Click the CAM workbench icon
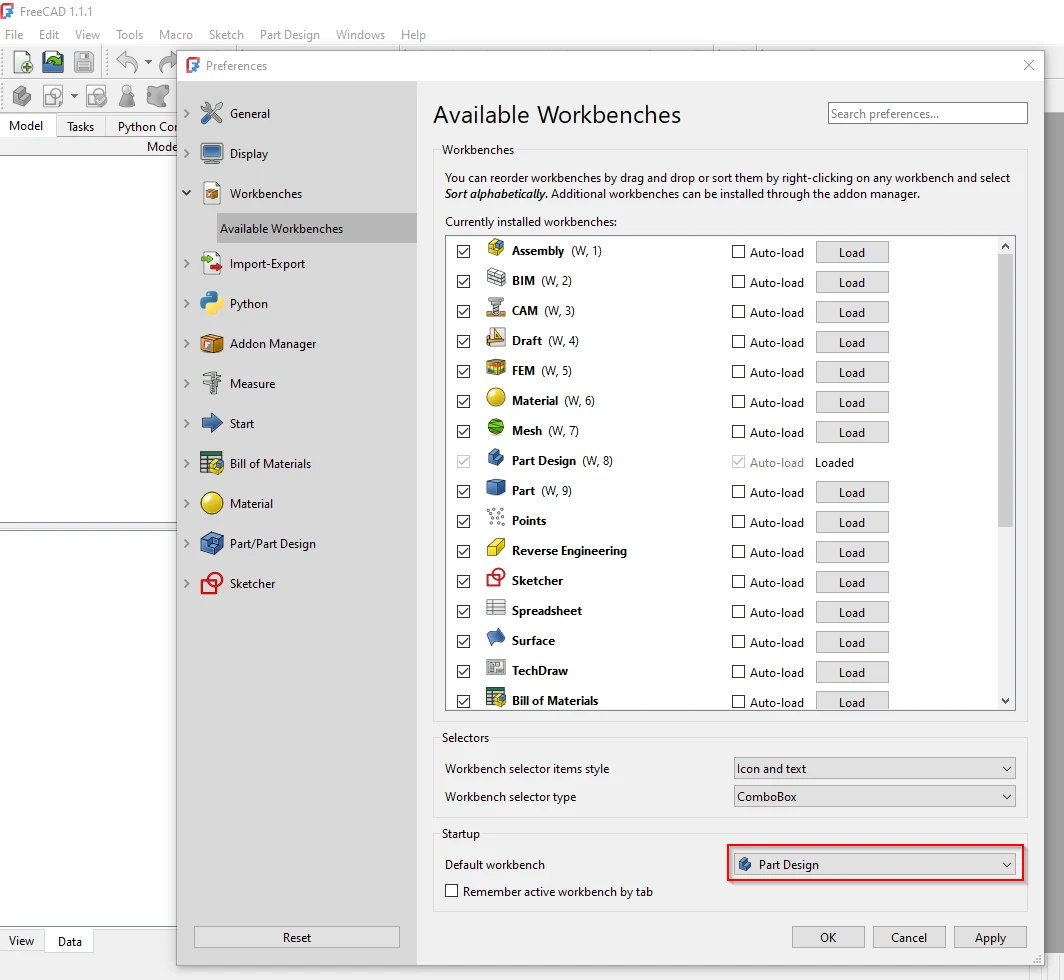The height and width of the screenshot is (980, 1064). click(x=496, y=308)
